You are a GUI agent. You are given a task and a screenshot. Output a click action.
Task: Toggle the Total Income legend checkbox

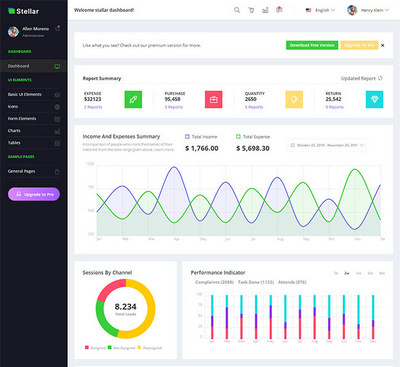coord(187,136)
